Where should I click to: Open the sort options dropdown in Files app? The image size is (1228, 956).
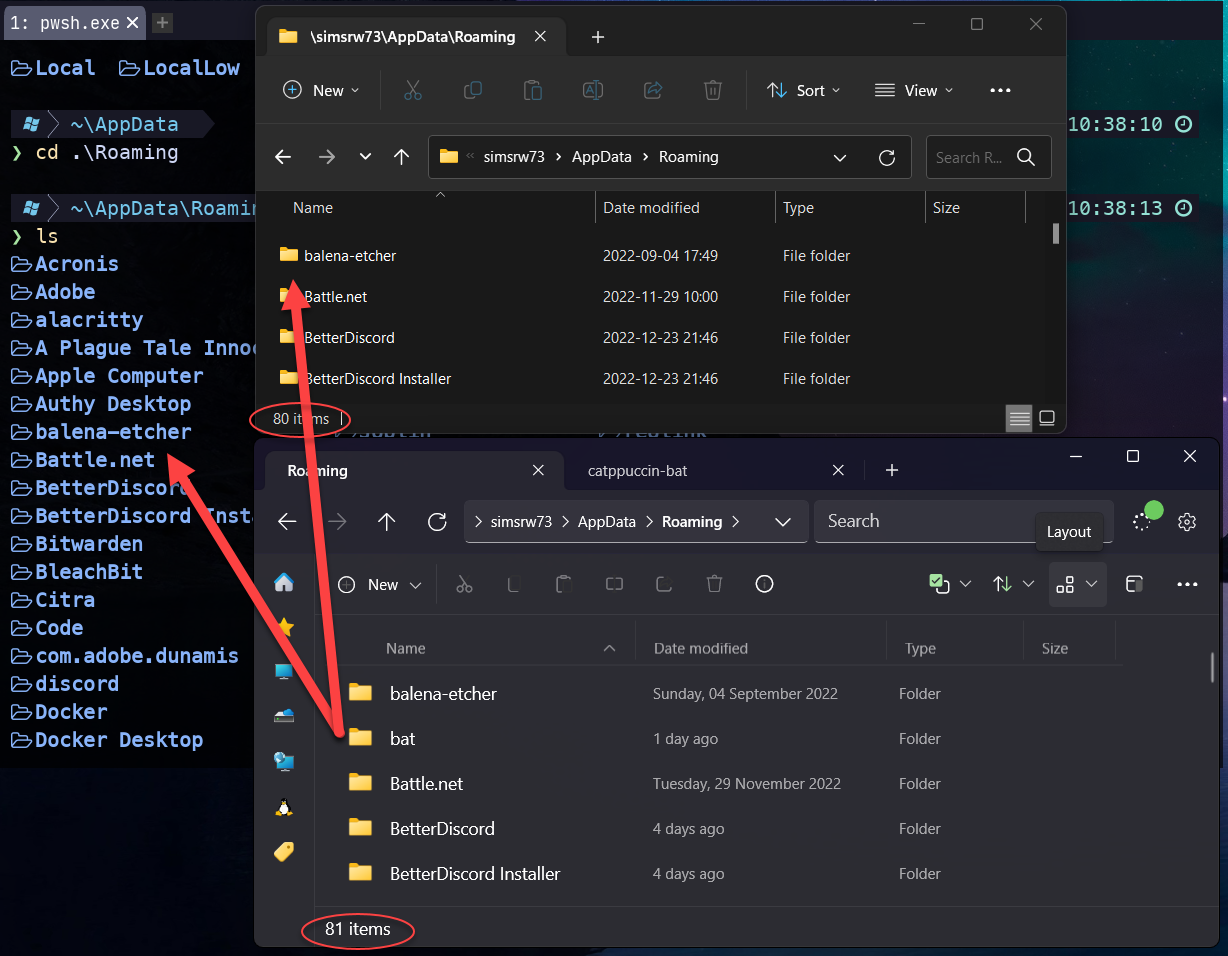[1013, 584]
